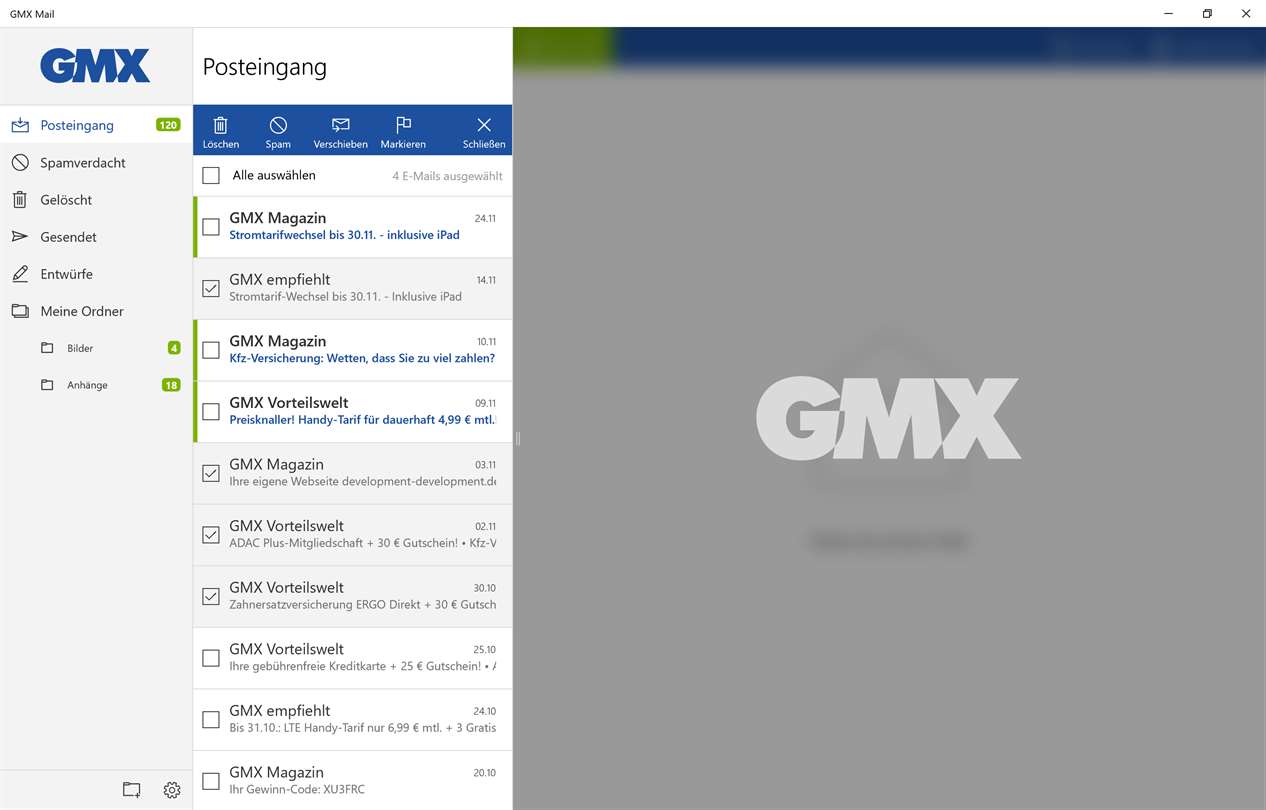Open the Spamverdacht folder
The width and height of the screenshot is (1266, 810).
(x=96, y=162)
